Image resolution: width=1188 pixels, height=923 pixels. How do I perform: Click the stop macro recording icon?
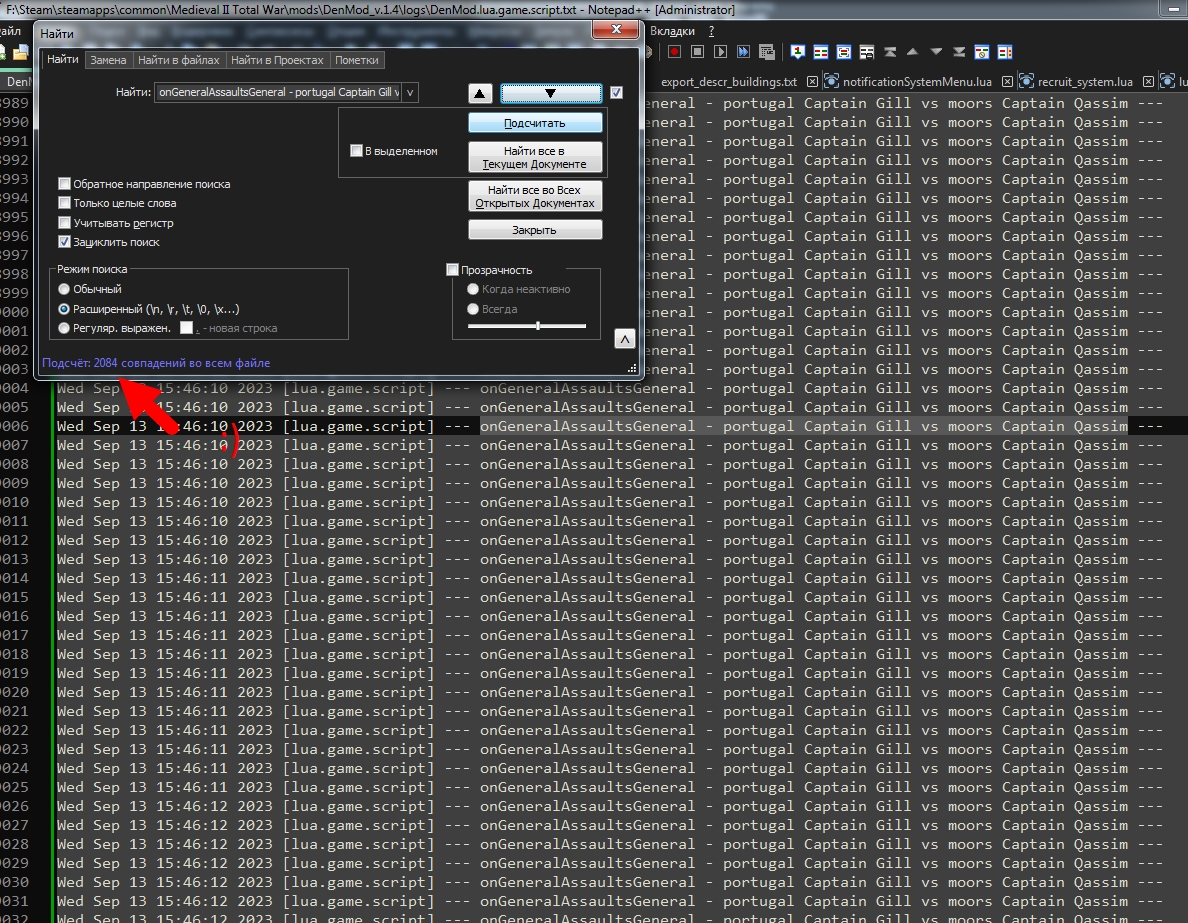coord(698,52)
